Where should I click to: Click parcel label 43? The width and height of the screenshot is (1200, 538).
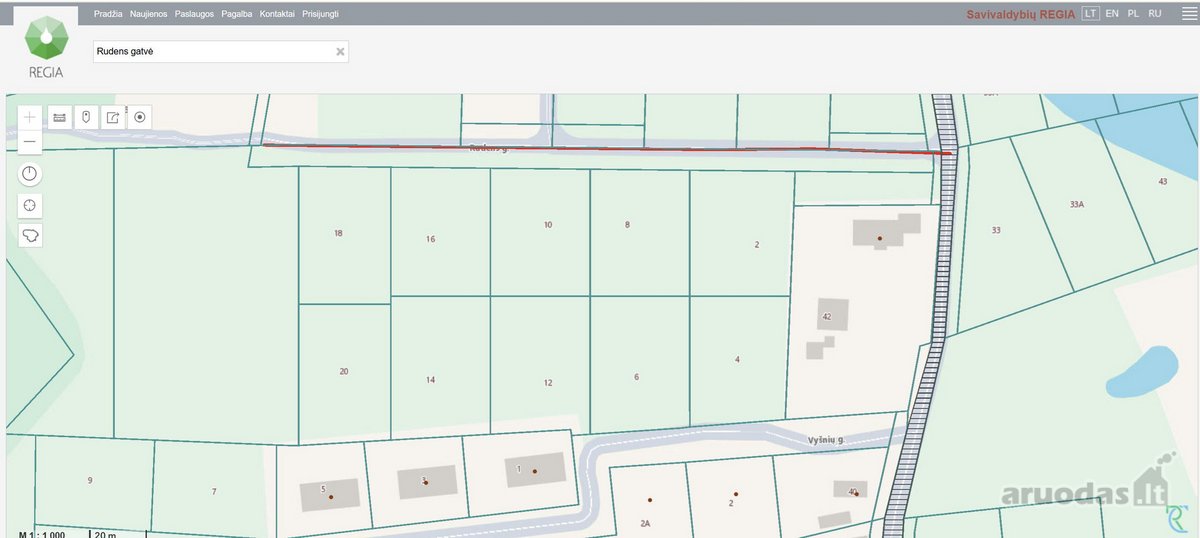[1162, 181]
